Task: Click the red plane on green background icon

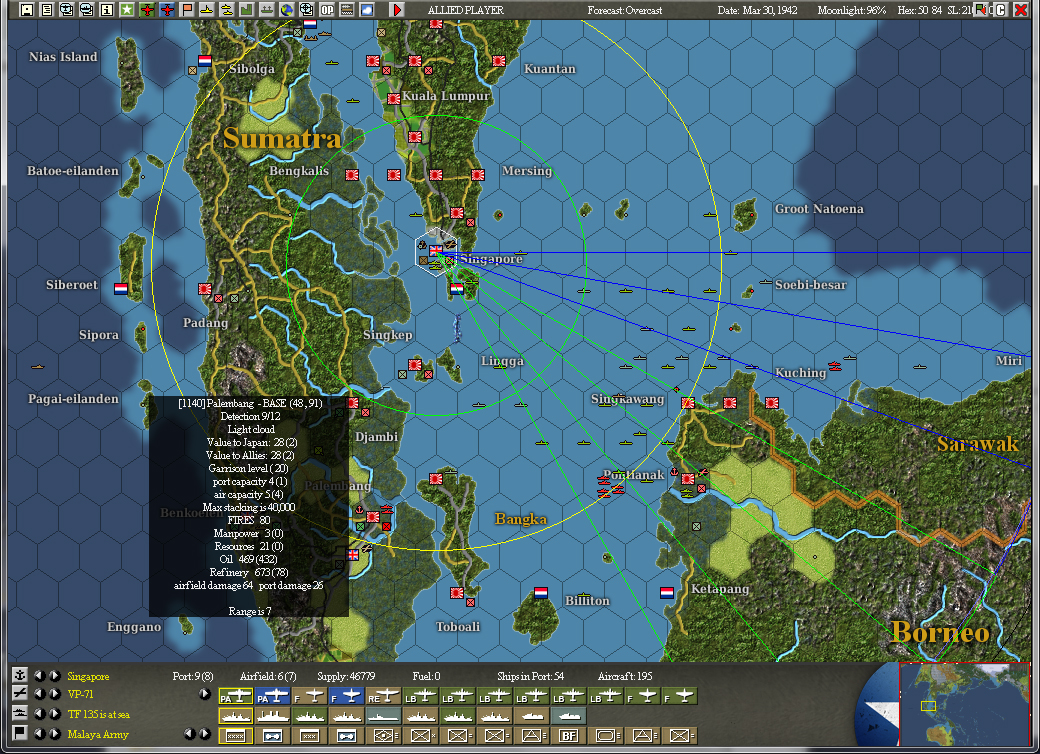Action: click(x=147, y=10)
